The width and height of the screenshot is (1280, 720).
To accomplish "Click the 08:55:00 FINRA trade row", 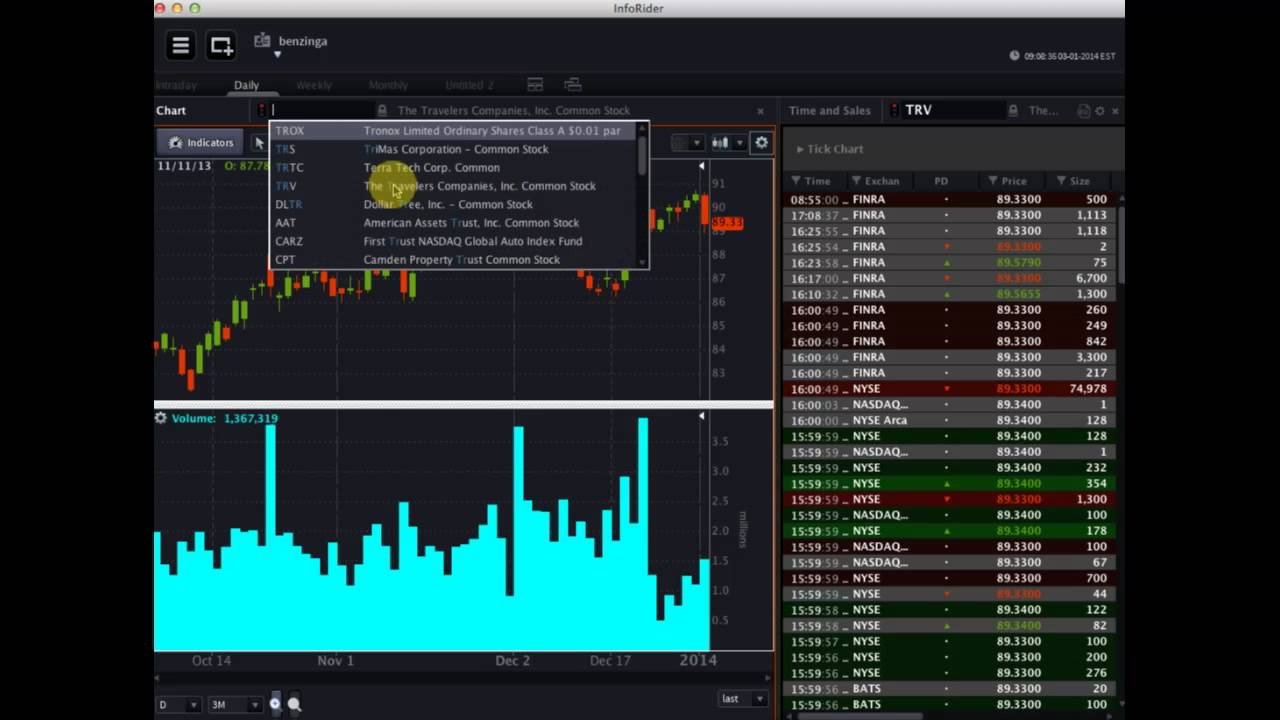I will (x=950, y=199).
